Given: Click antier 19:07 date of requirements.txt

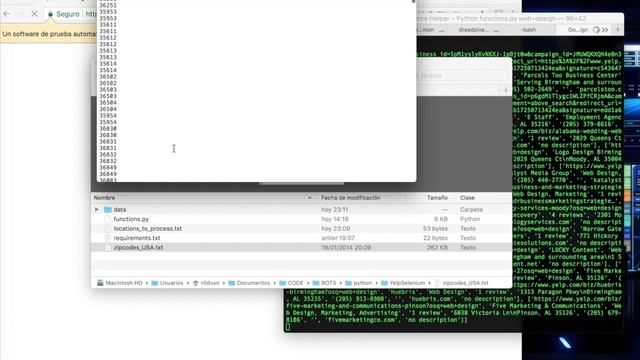Looking at the screenshot, I should click(x=338, y=238).
